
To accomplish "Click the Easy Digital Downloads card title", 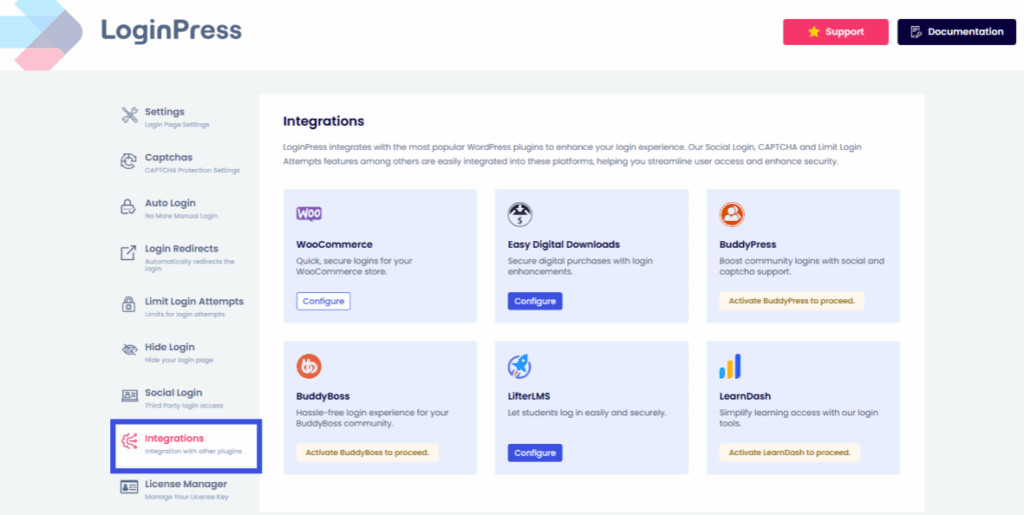I will [564, 245].
